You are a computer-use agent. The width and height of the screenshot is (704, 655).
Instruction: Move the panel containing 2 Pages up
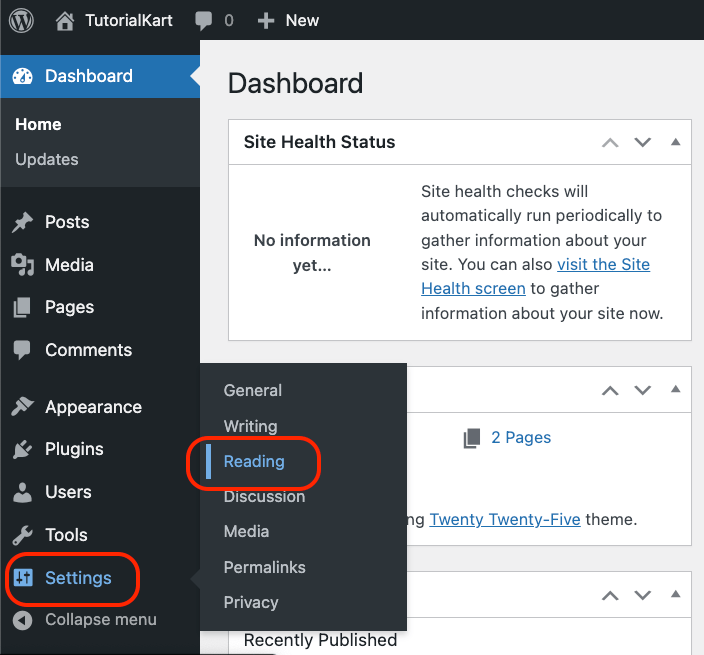610,390
